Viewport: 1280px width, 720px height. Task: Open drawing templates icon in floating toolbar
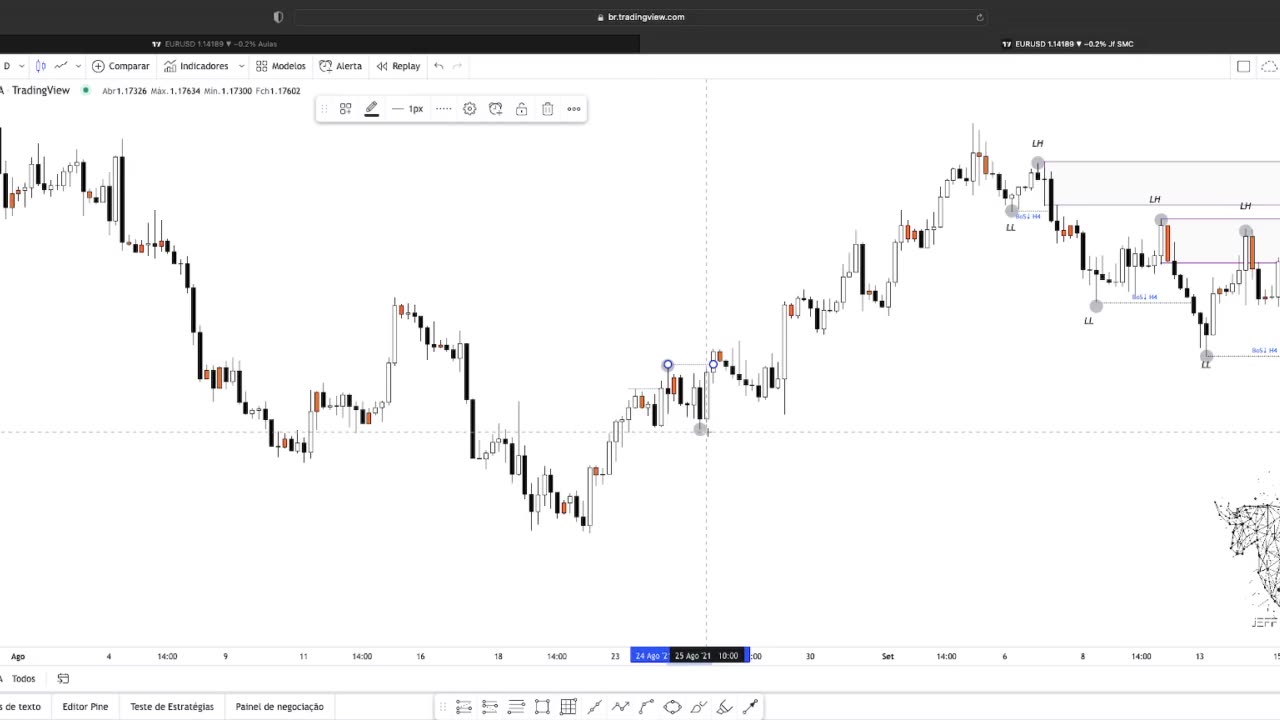click(345, 109)
